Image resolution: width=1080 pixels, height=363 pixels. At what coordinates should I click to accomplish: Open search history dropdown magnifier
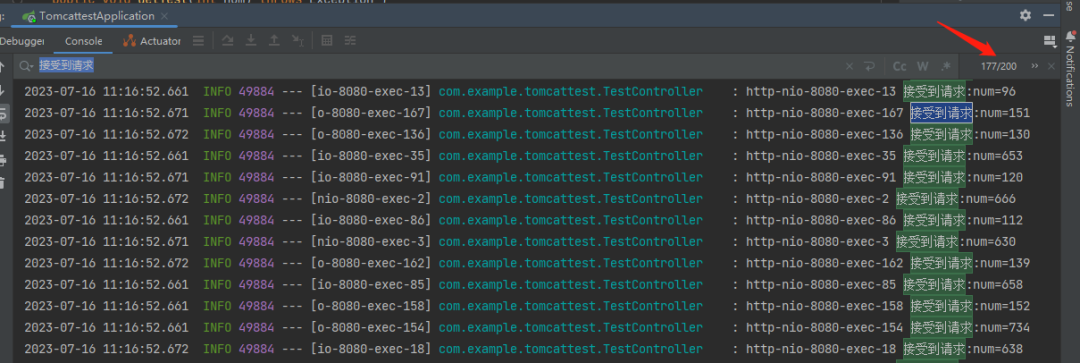26,66
